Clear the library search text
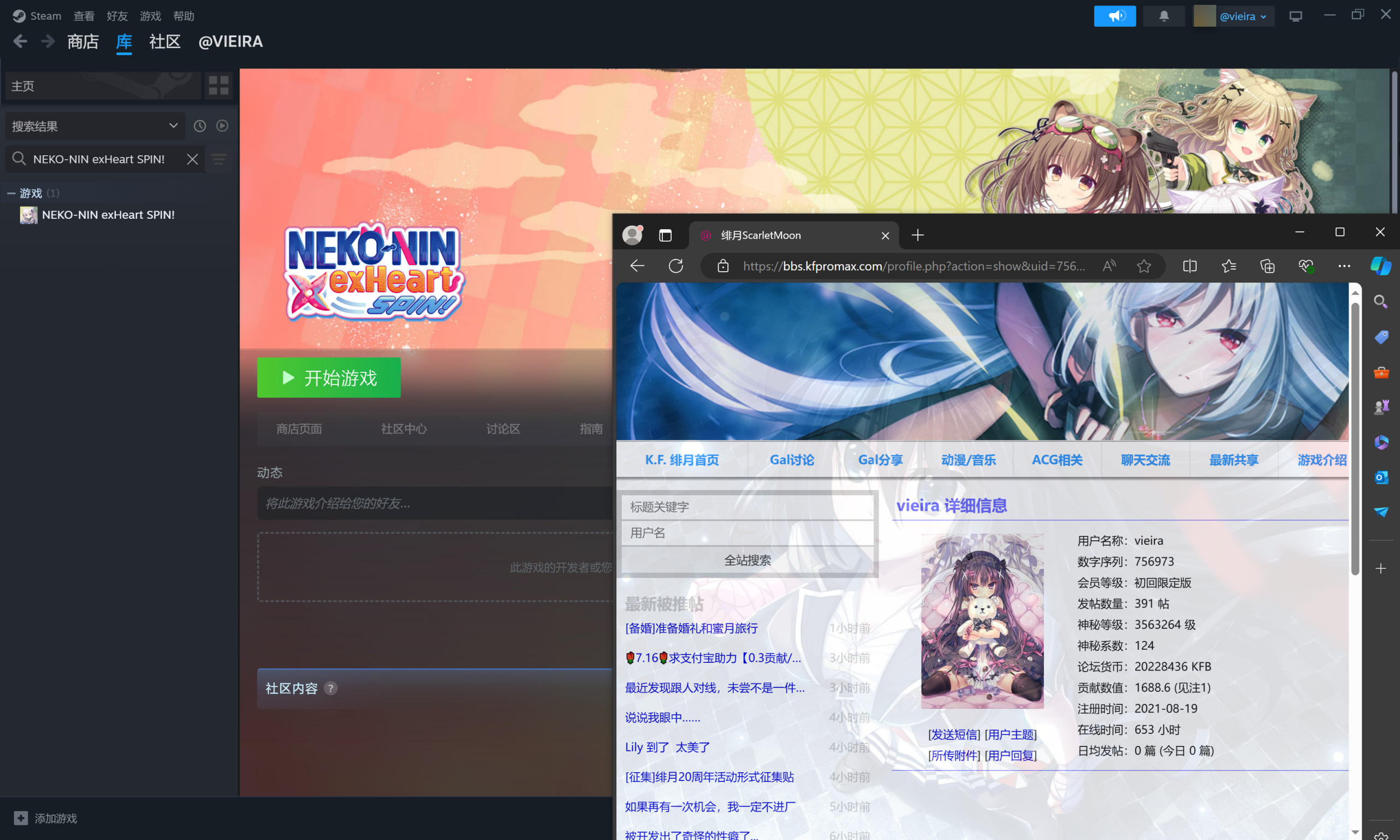Image resolution: width=1400 pixels, height=840 pixels. (x=192, y=159)
